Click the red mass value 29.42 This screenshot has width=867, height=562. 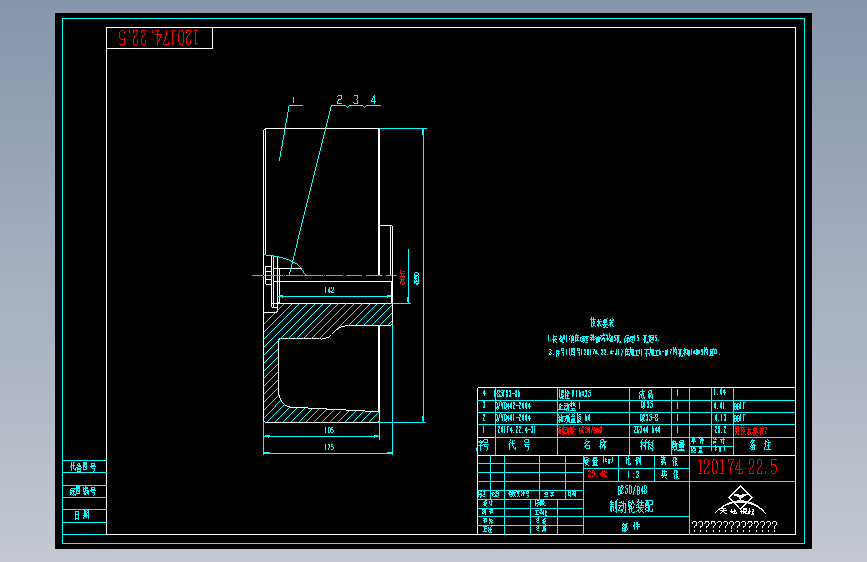point(597,474)
